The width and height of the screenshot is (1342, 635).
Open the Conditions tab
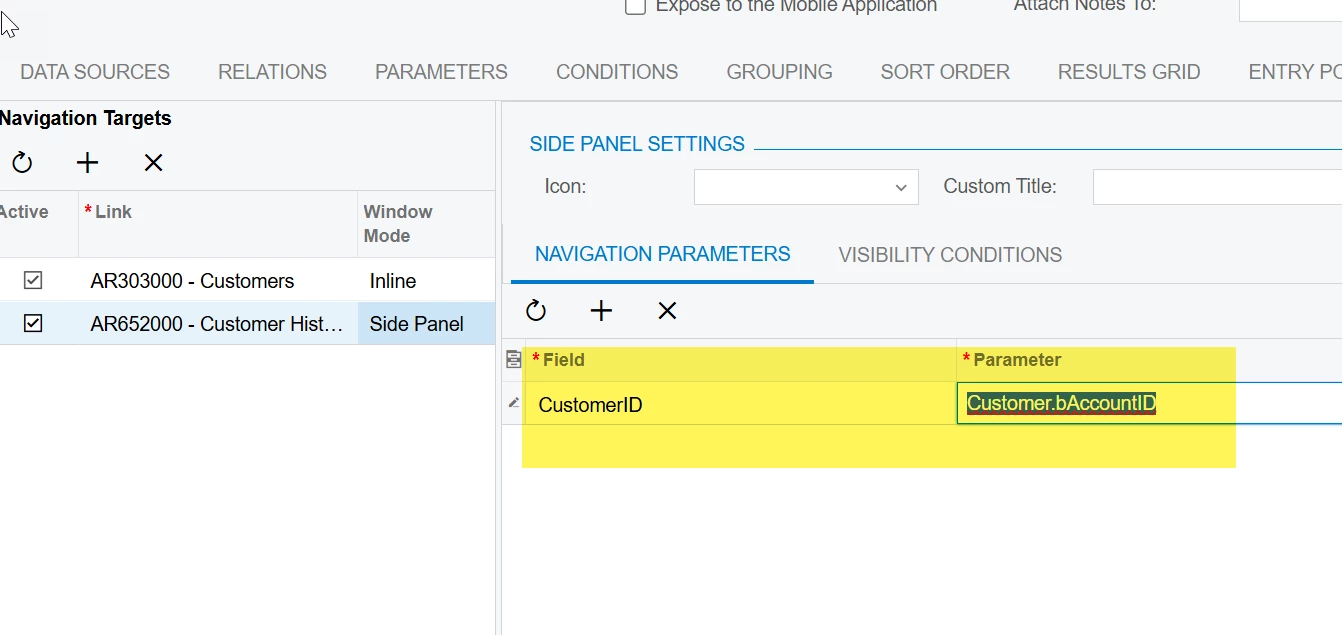tap(617, 72)
